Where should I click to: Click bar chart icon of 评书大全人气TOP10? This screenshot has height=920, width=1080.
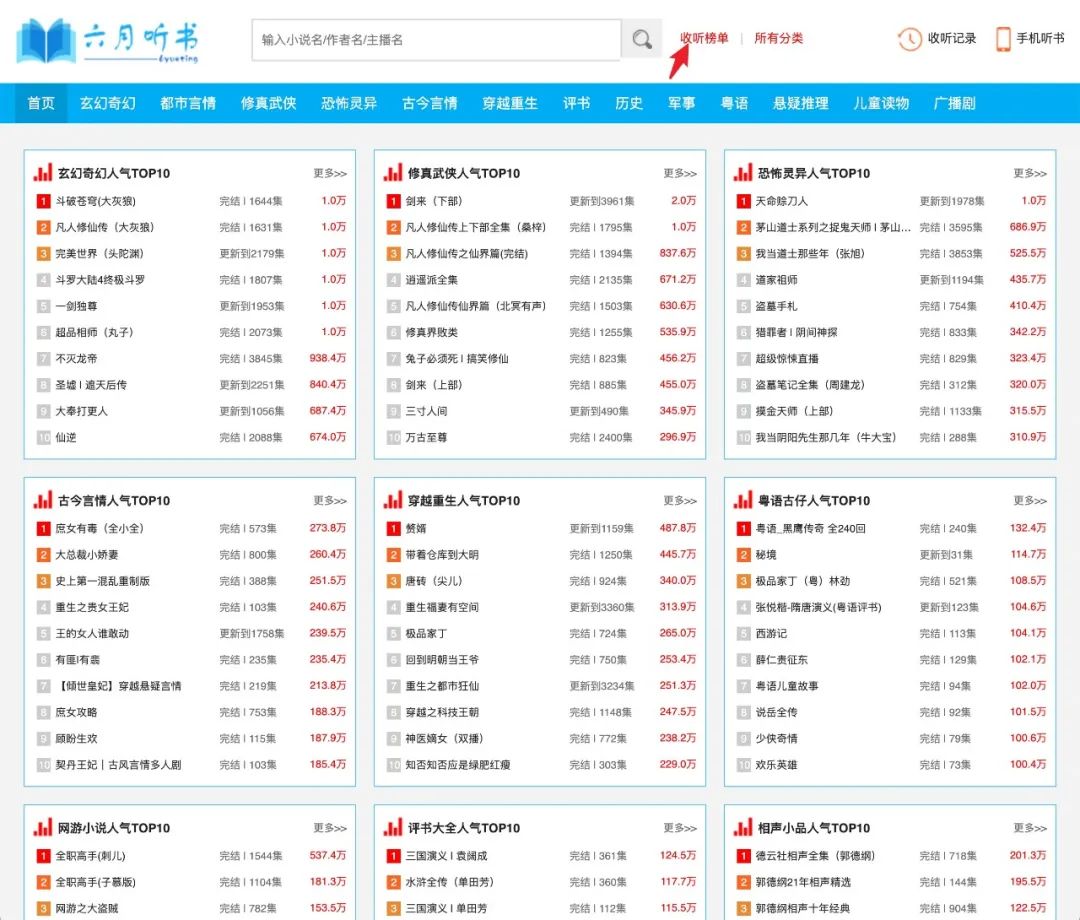pos(393,827)
